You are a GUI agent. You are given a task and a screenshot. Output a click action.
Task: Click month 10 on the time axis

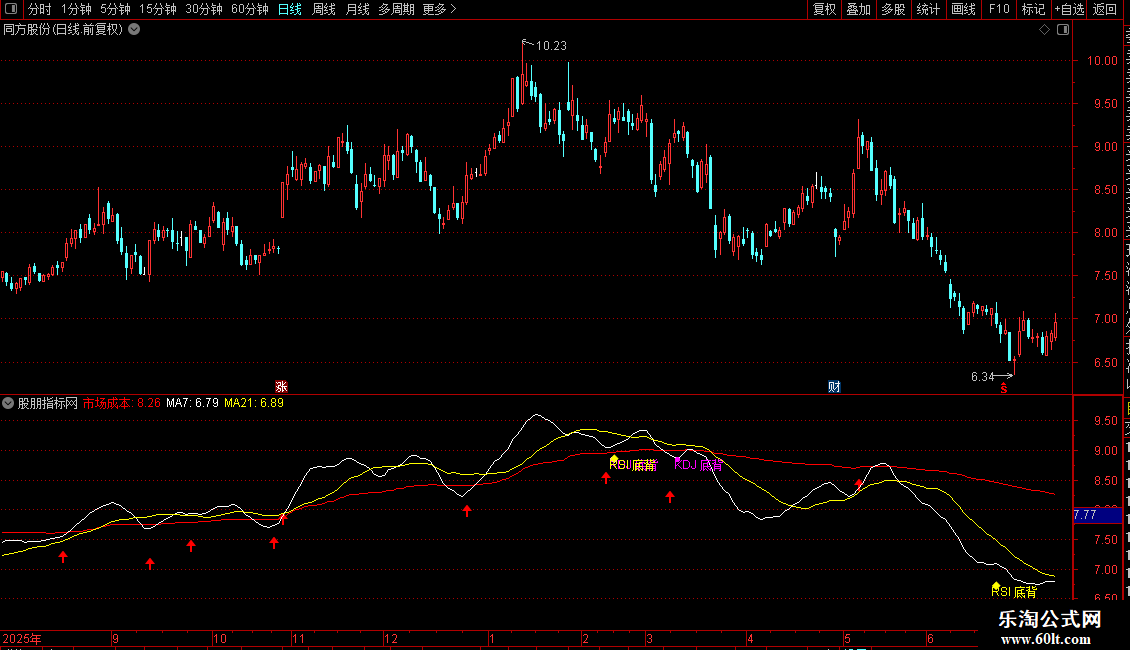(x=220, y=638)
